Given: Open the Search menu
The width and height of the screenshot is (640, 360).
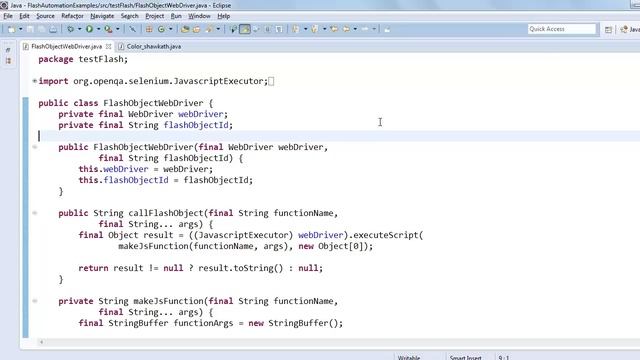Looking at the screenshot, I should 129,16.
